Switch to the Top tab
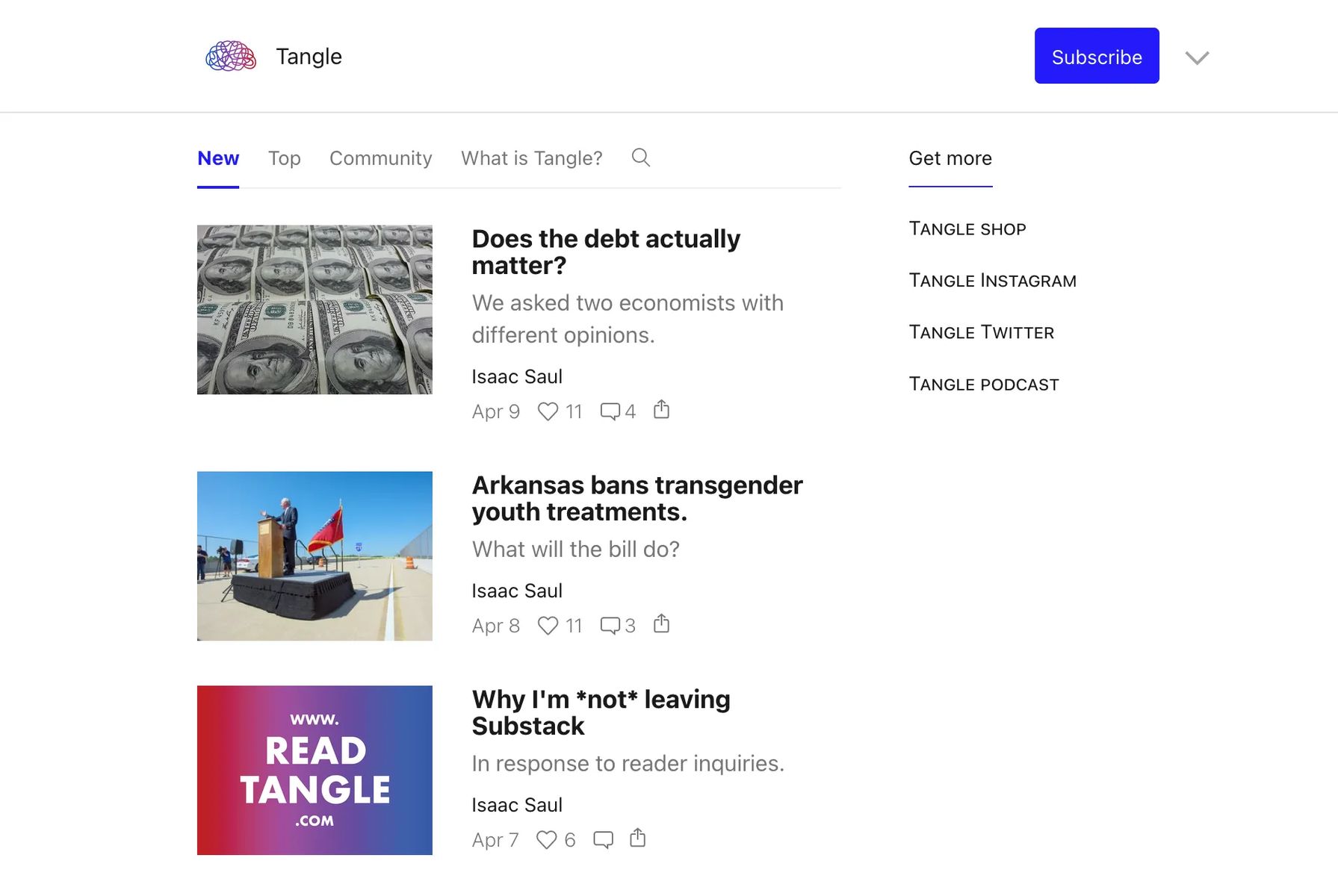 284,158
